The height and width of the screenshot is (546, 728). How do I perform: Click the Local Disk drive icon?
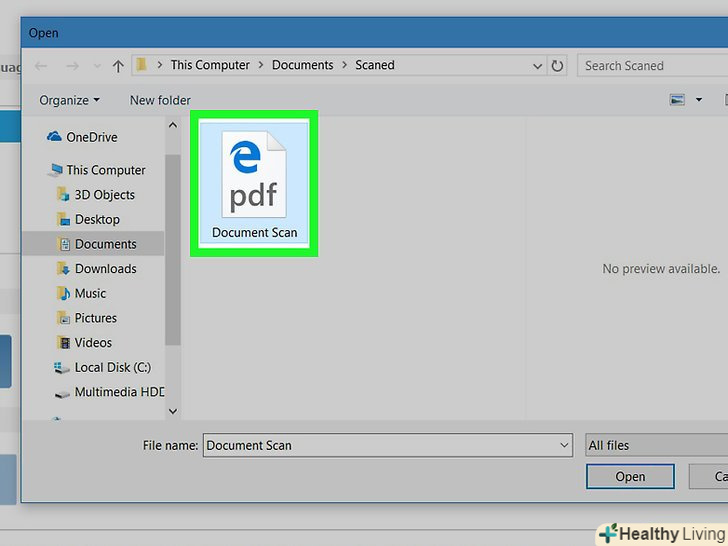61,368
